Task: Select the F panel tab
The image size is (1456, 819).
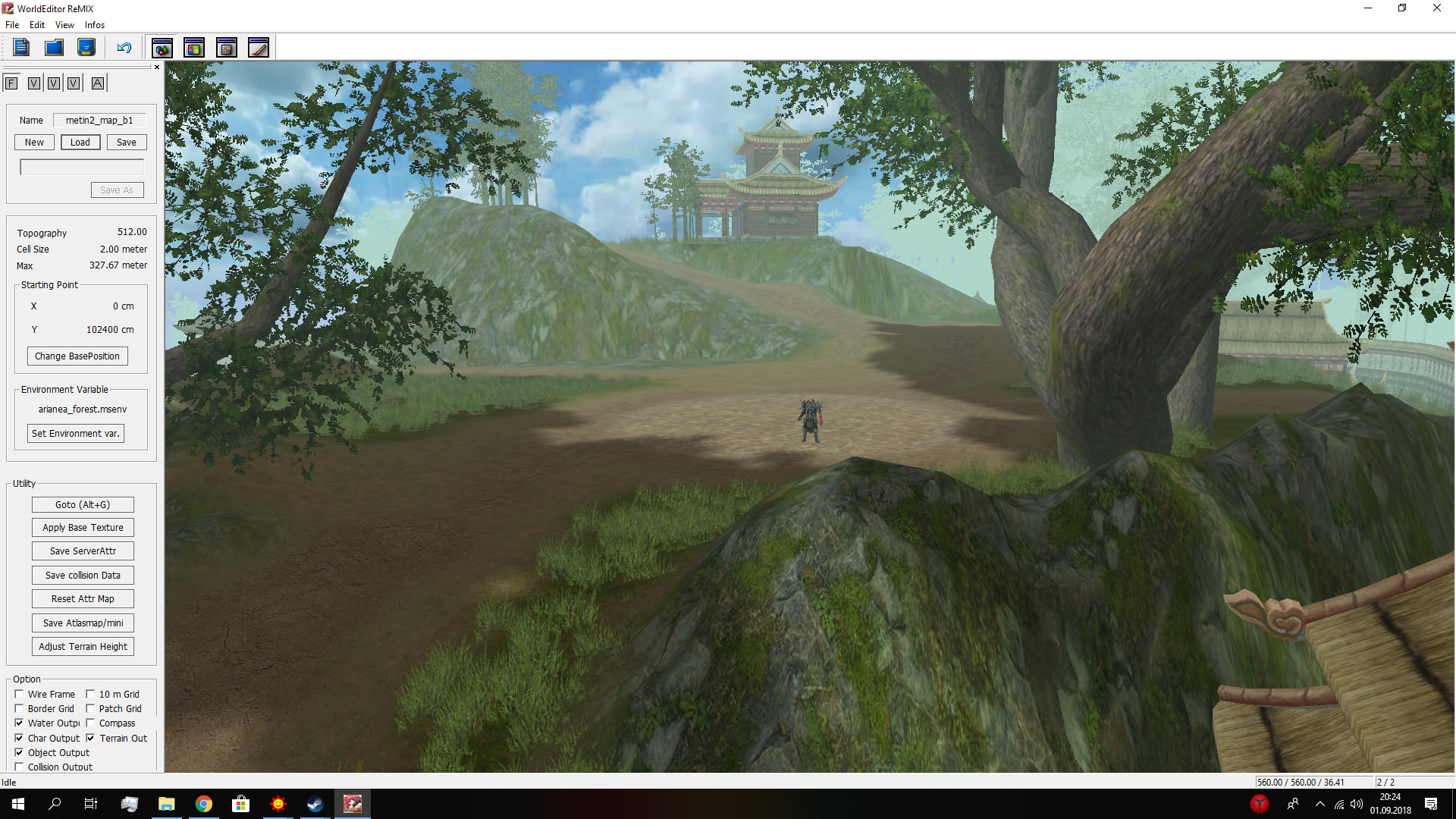Action: tap(11, 83)
